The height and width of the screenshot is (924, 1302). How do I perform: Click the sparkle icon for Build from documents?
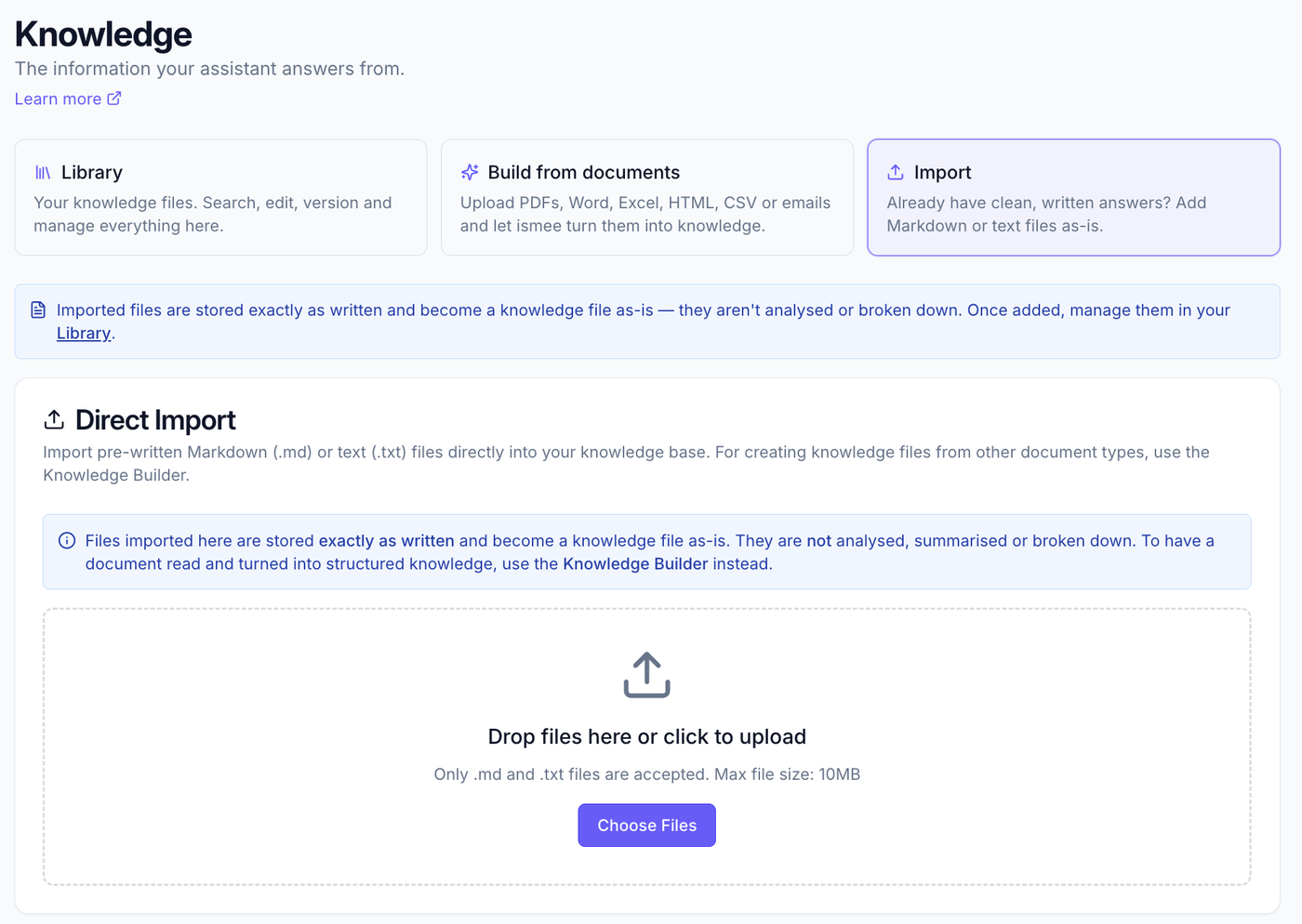click(470, 173)
